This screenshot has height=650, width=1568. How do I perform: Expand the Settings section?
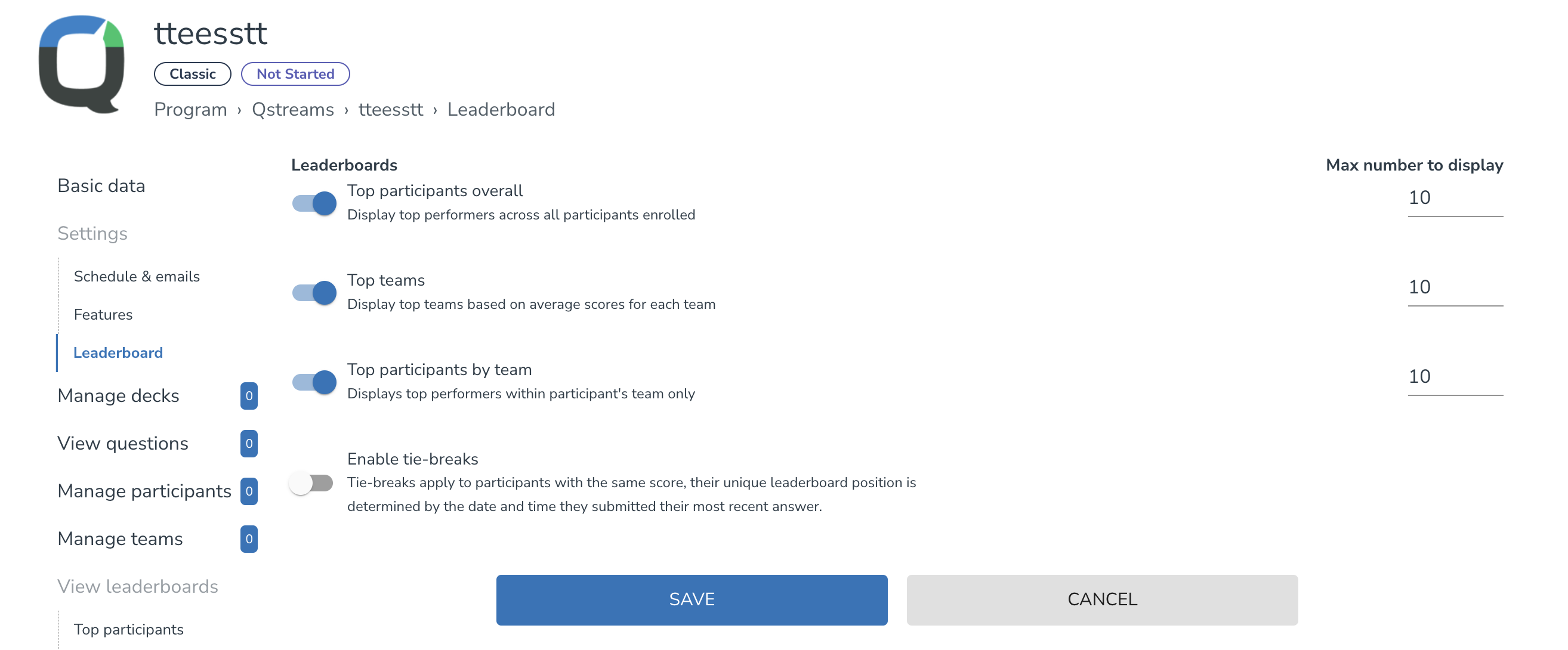[92, 233]
